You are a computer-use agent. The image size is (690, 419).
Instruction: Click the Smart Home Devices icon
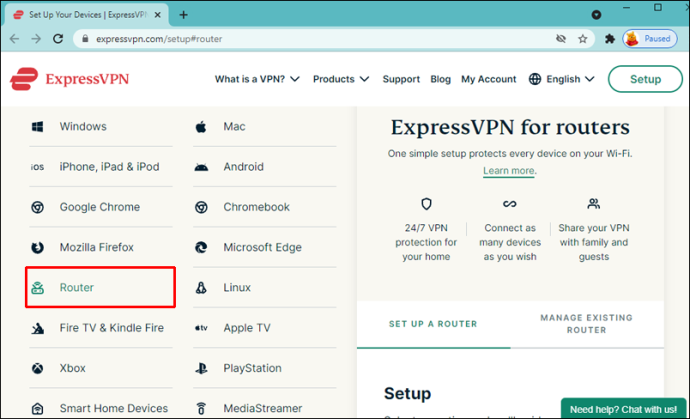37,408
